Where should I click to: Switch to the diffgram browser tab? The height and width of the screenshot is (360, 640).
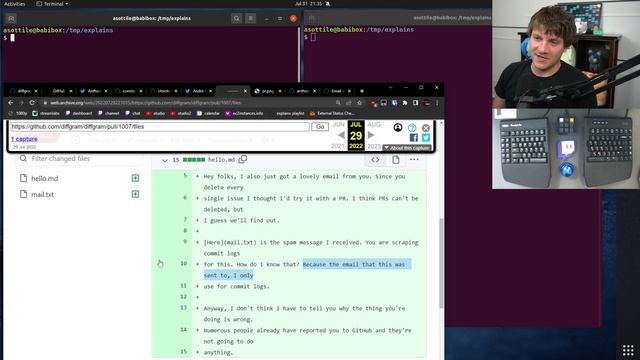(x=23, y=91)
